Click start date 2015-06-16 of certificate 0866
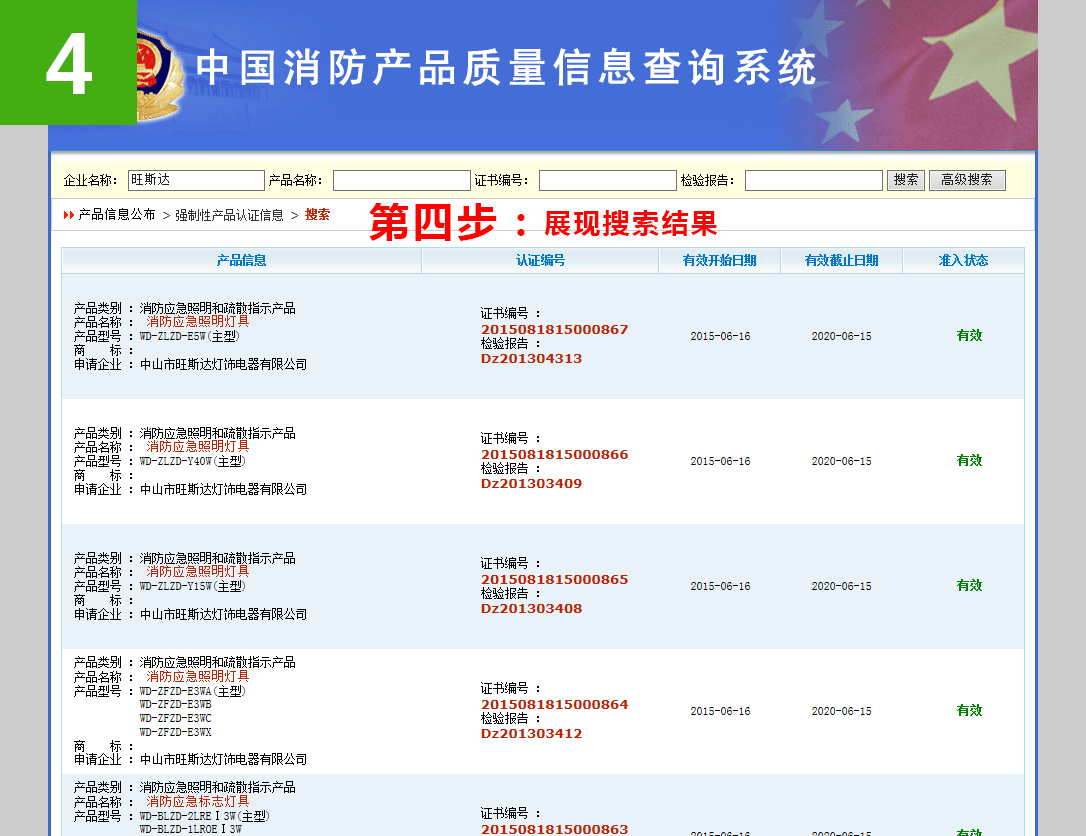Image resolution: width=1086 pixels, height=836 pixels. [x=720, y=461]
